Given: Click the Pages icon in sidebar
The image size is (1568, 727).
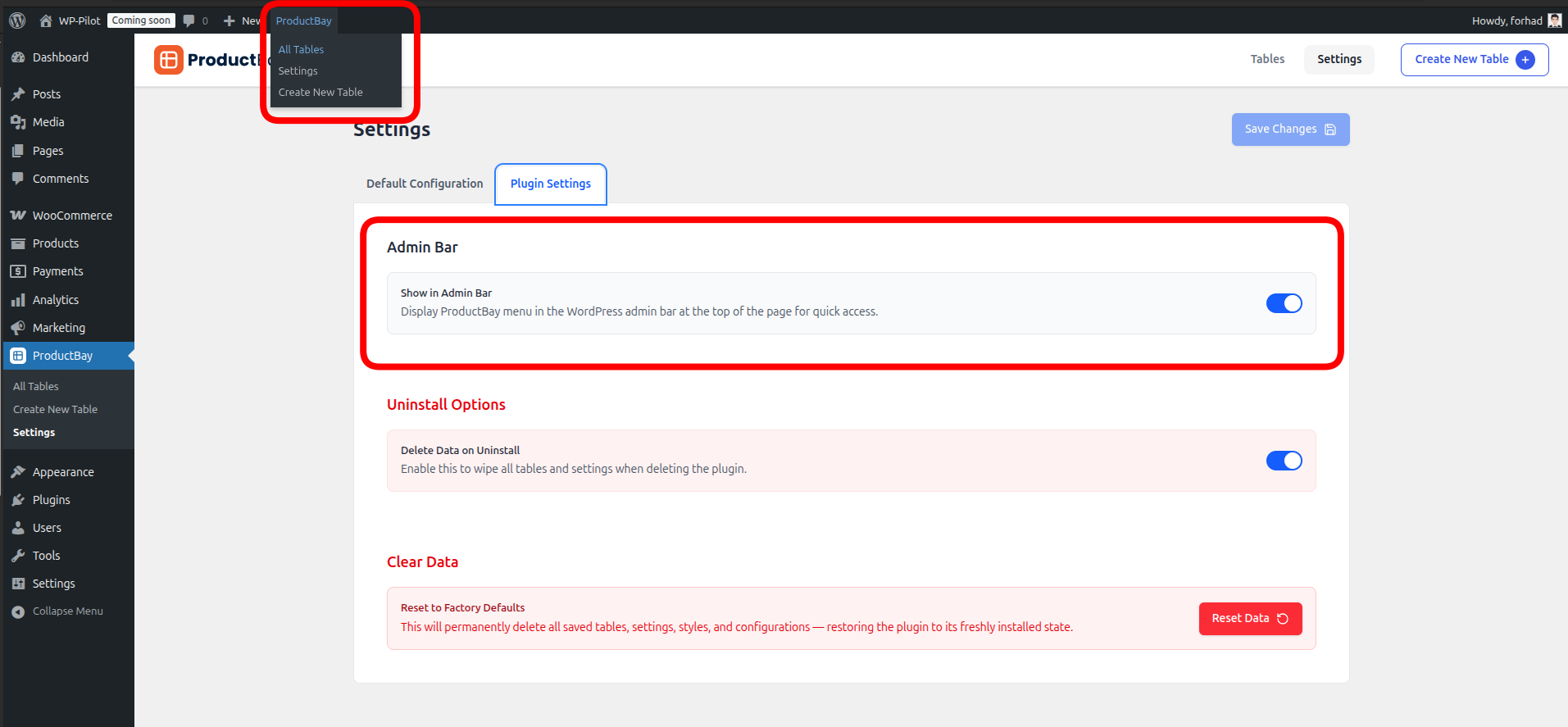Looking at the screenshot, I should pos(18,151).
